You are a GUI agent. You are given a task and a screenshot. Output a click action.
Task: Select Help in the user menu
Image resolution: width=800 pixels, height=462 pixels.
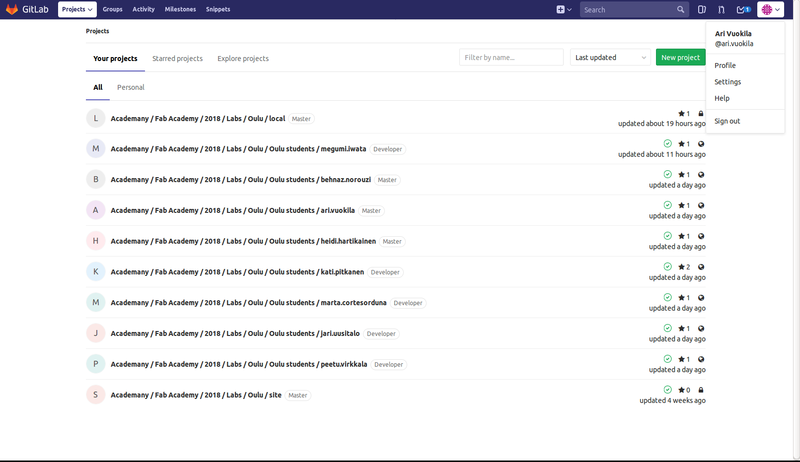[x=722, y=98]
